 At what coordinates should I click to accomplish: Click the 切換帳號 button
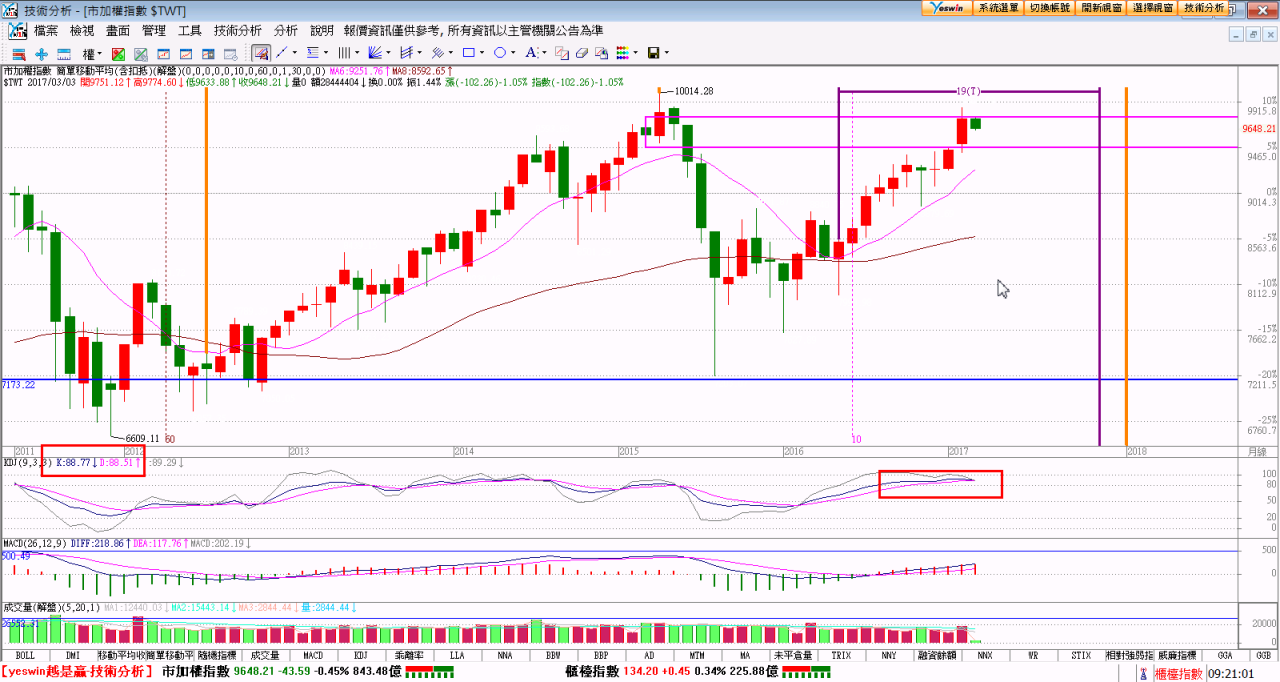pos(1050,7)
